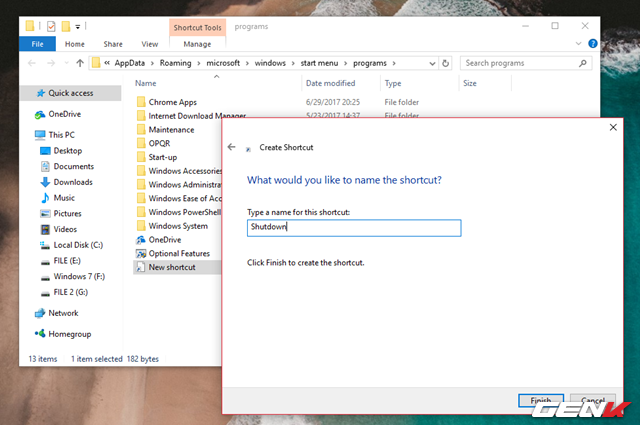Open Downloads in the navigation pane
640x425 pixels.
point(73,182)
